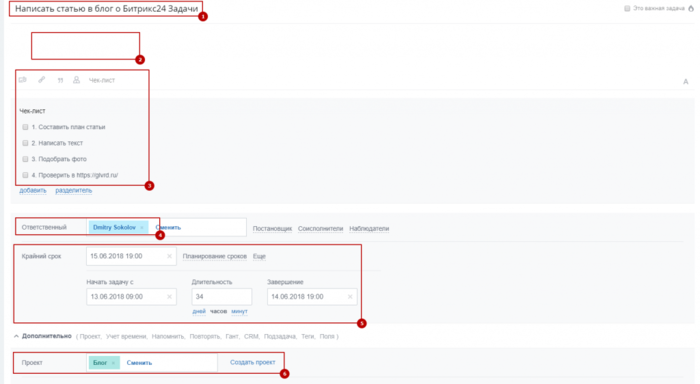The width and height of the screenshot is (700, 384).
Task: Click the quote icon in editor toolbar
Action: pyautogui.click(x=60, y=80)
